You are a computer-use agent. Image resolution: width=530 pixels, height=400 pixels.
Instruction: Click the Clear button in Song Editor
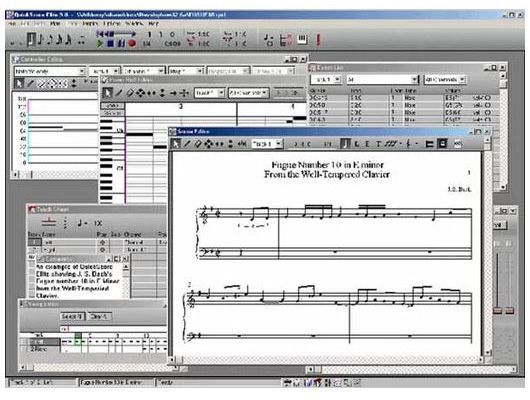point(99,316)
